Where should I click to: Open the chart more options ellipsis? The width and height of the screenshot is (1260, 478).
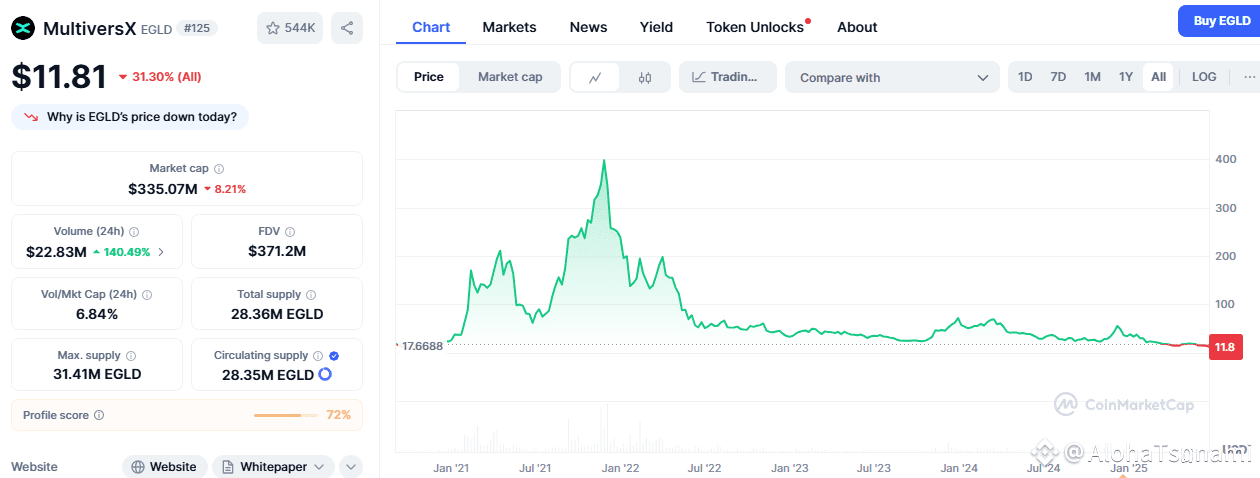click(1249, 77)
